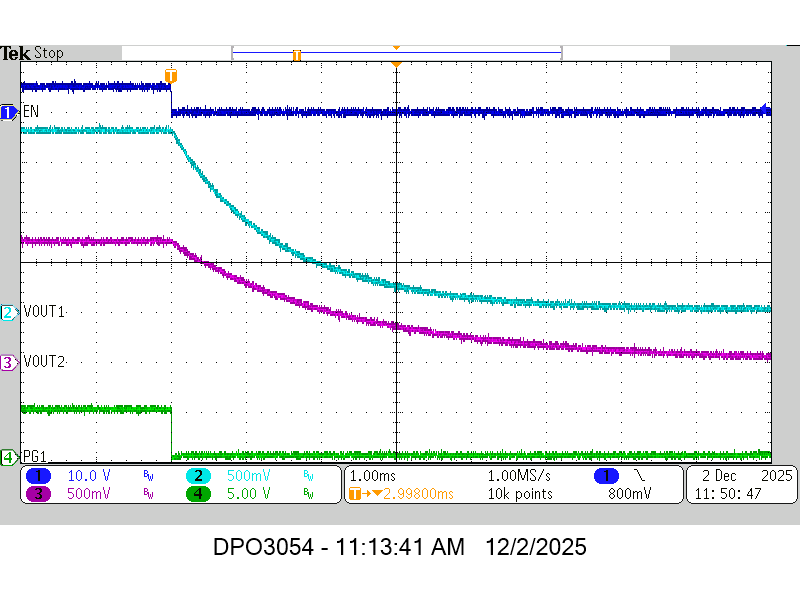Image resolution: width=800 pixels, height=600 pixels.
Task: Click orange trigger position T marker on graticule
Action: coord(171,76)
